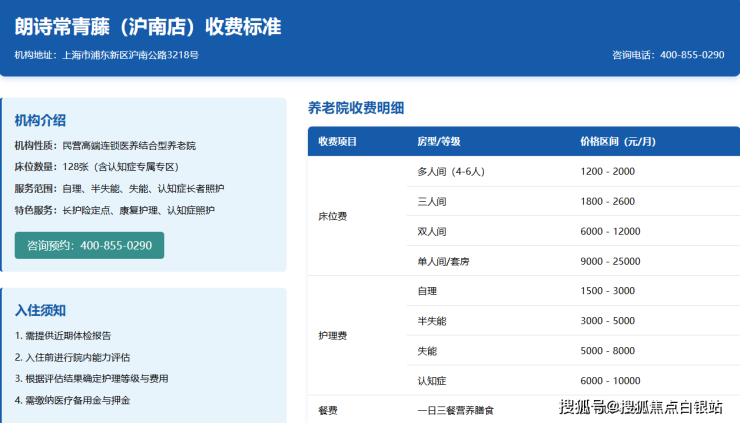Image resolution: width=740 pixels, height=423 pixels.
Task: Click the 单人间/套房 cell
Action: click(443, 262)
